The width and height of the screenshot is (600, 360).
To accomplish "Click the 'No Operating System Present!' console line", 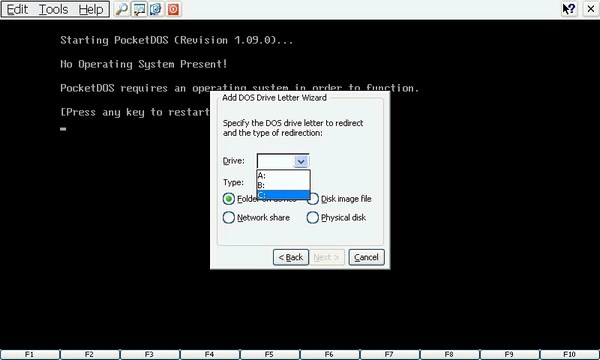I will [144, 64].
